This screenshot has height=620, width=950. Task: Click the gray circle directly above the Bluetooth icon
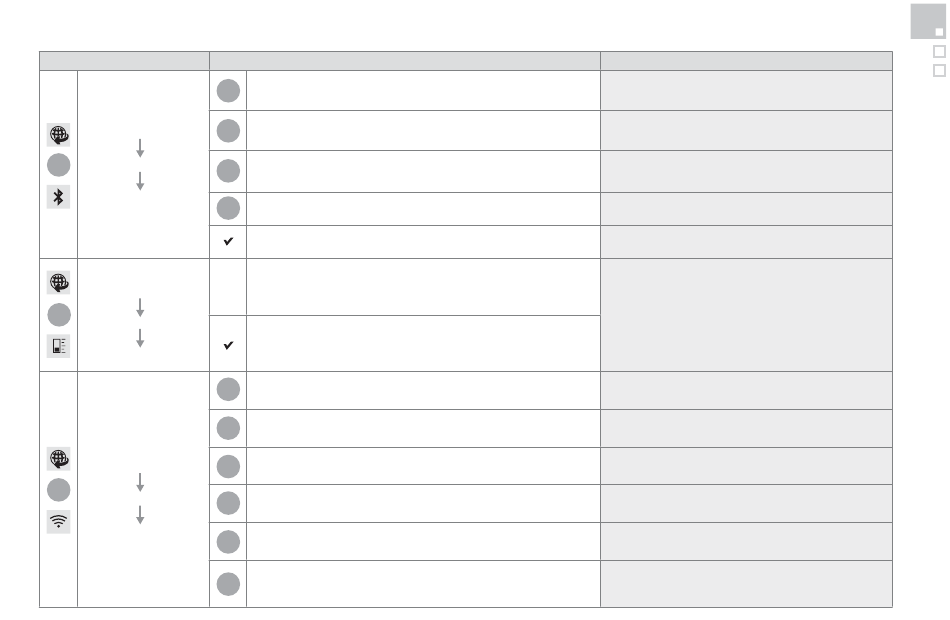pyautogui.click(x=59, y=166)
